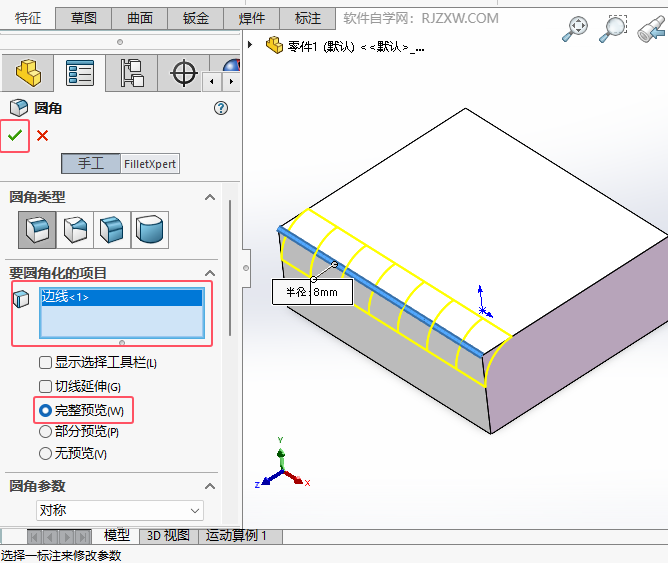Click the panel collapse handle on splitter
The height and width of the screenshot is (563, 668).
246,268
